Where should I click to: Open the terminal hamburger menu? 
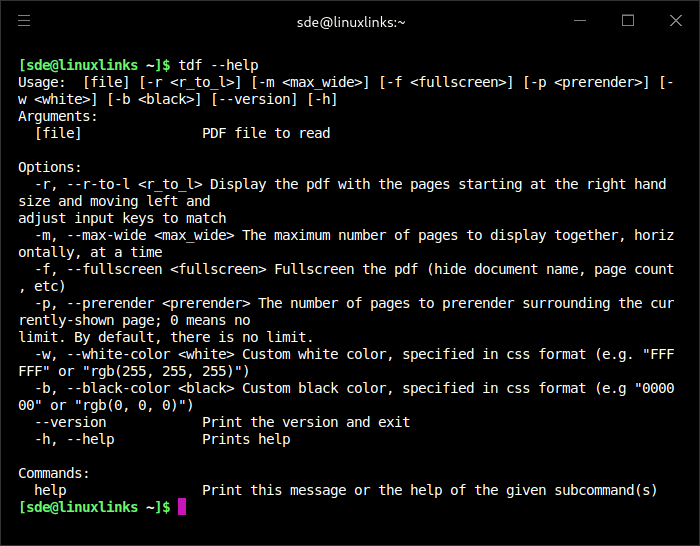[24, 20]
